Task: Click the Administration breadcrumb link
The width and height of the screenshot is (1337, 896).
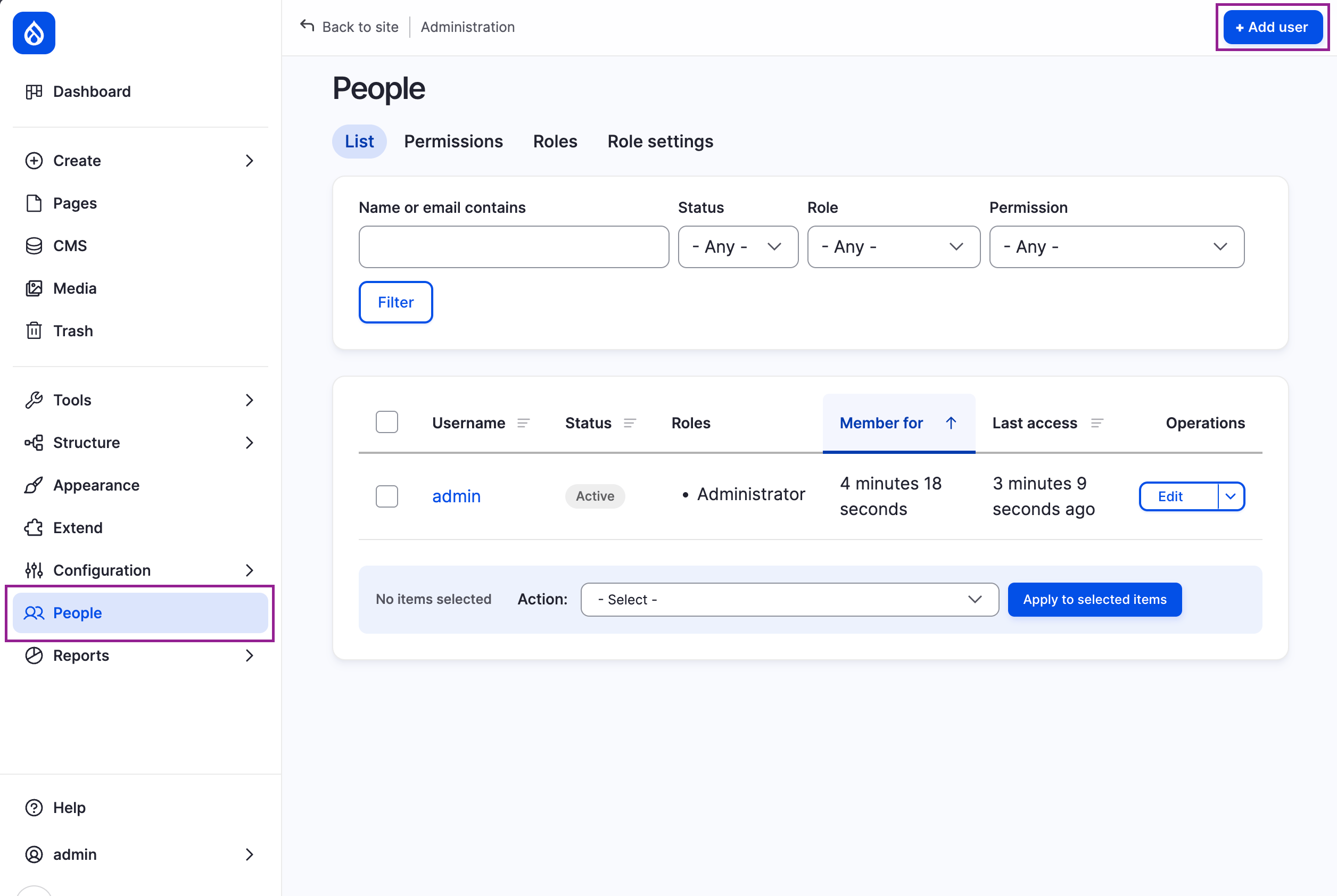Action: (468, 27)
